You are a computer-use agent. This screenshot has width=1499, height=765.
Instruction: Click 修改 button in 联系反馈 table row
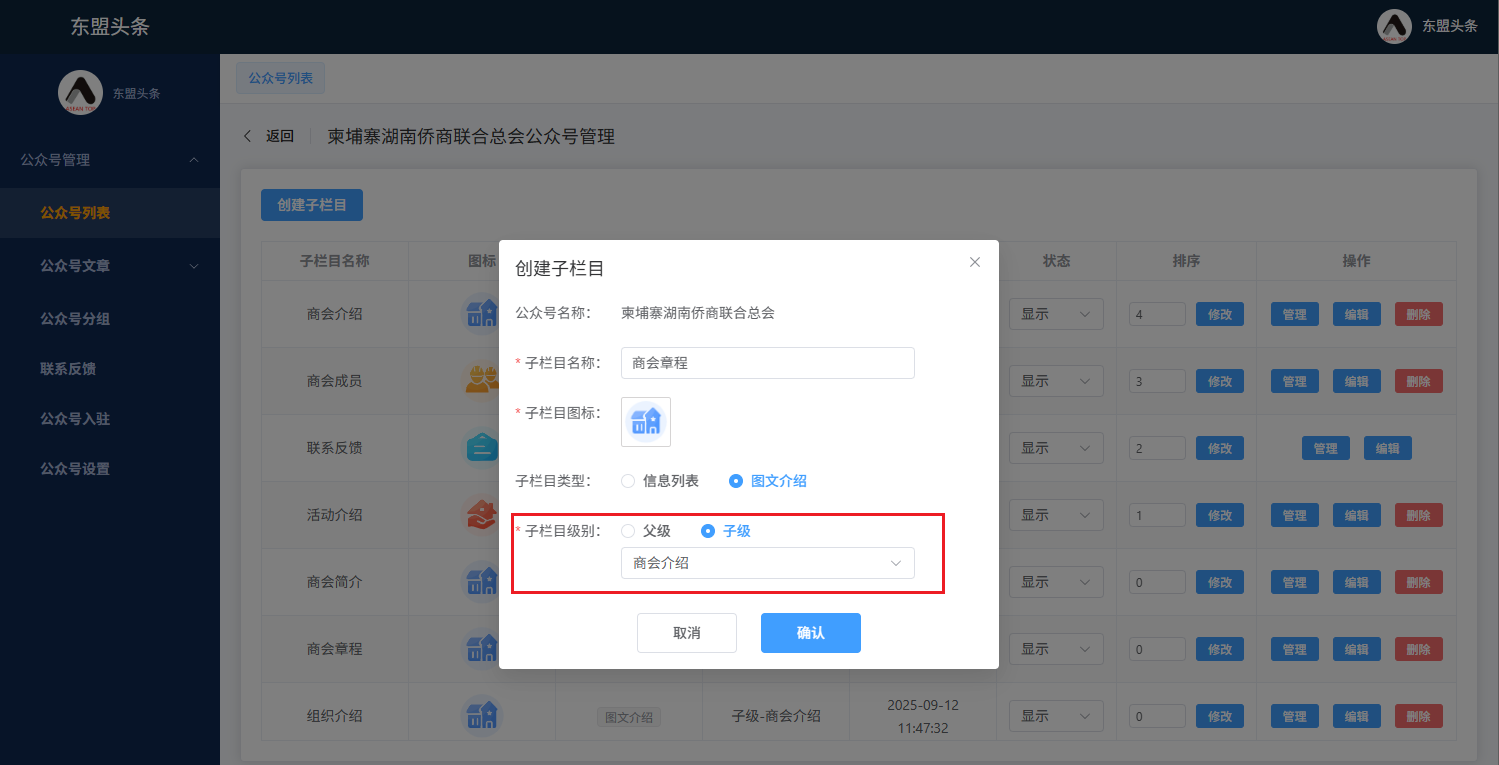tap(1220, 448)
